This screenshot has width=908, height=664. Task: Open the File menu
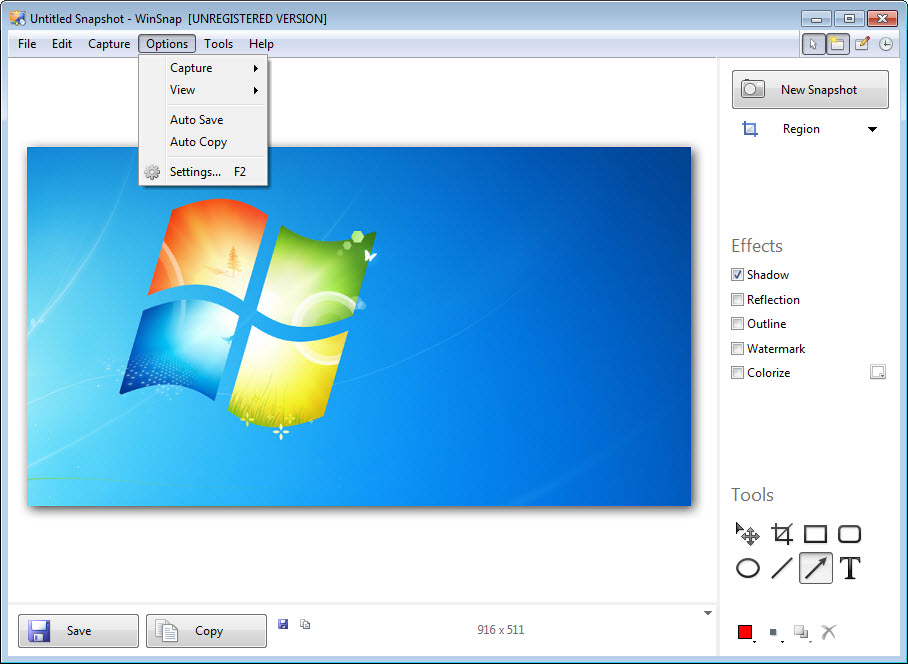click(27, 44)
